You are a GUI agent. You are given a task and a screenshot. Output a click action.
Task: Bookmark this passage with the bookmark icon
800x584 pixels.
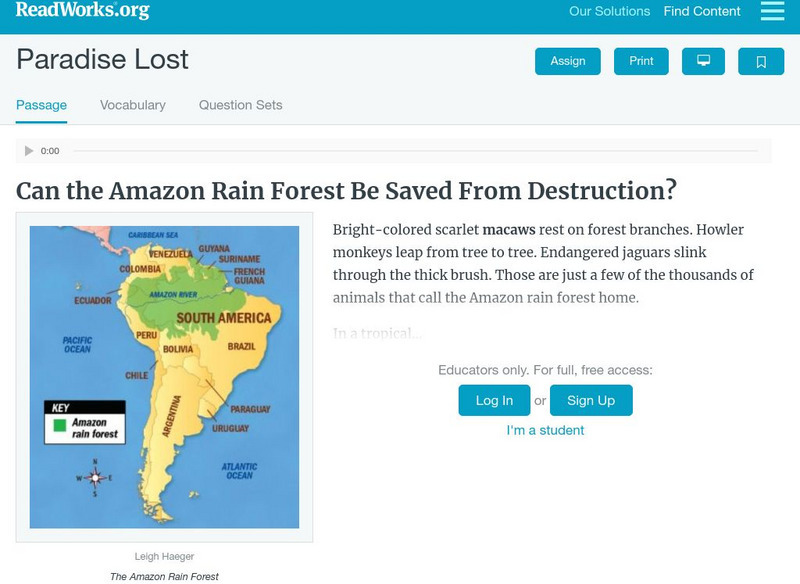click(x=761, y=61)
